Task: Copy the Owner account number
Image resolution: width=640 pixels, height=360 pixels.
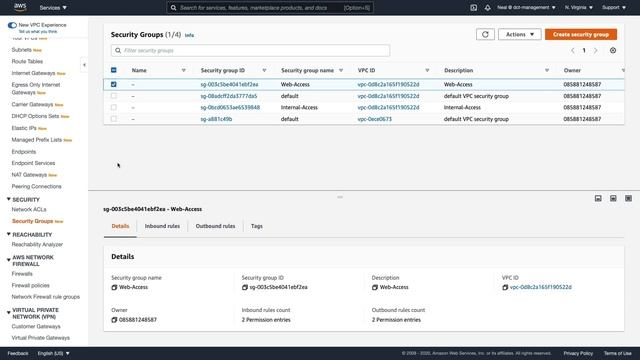Action: [x=114, y=320]
